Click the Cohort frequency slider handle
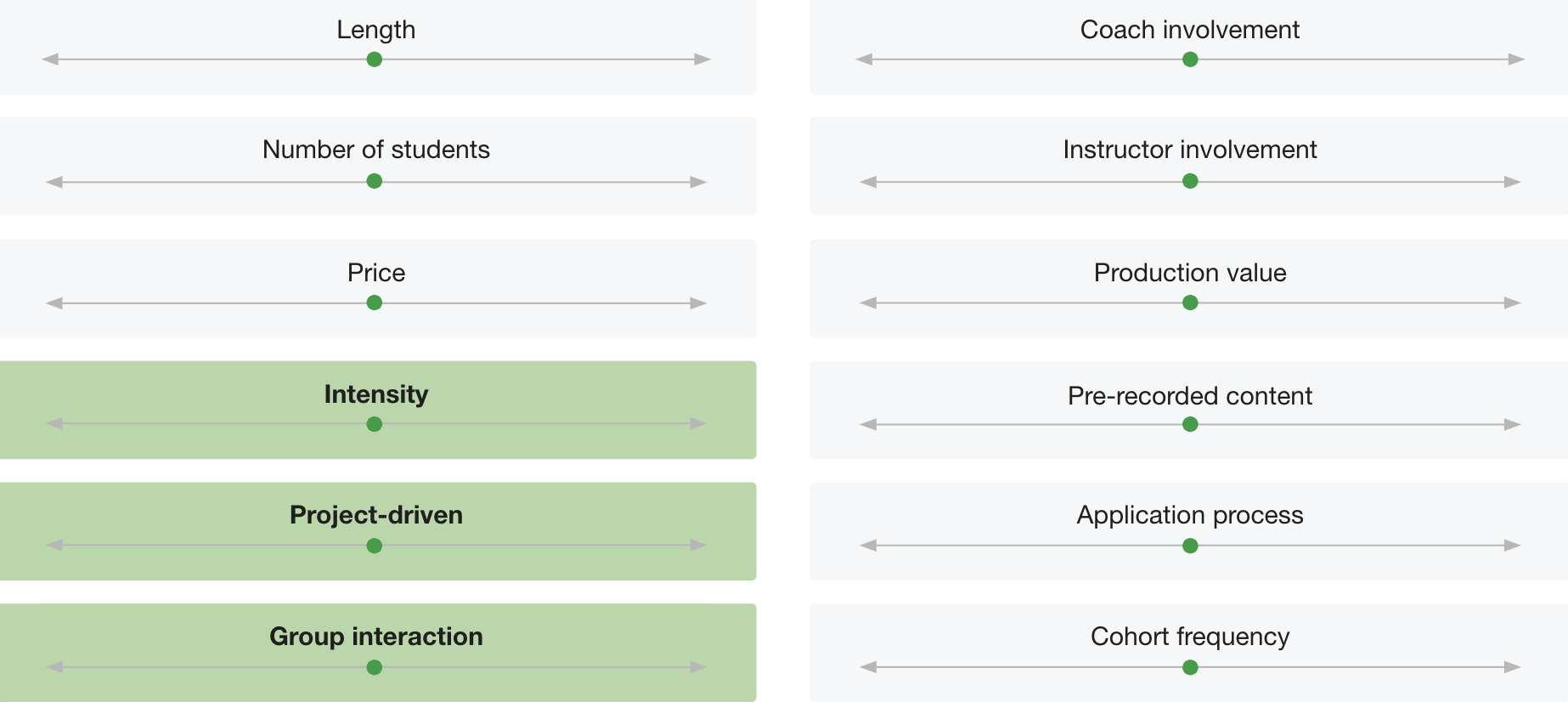 click(1190, 667)
